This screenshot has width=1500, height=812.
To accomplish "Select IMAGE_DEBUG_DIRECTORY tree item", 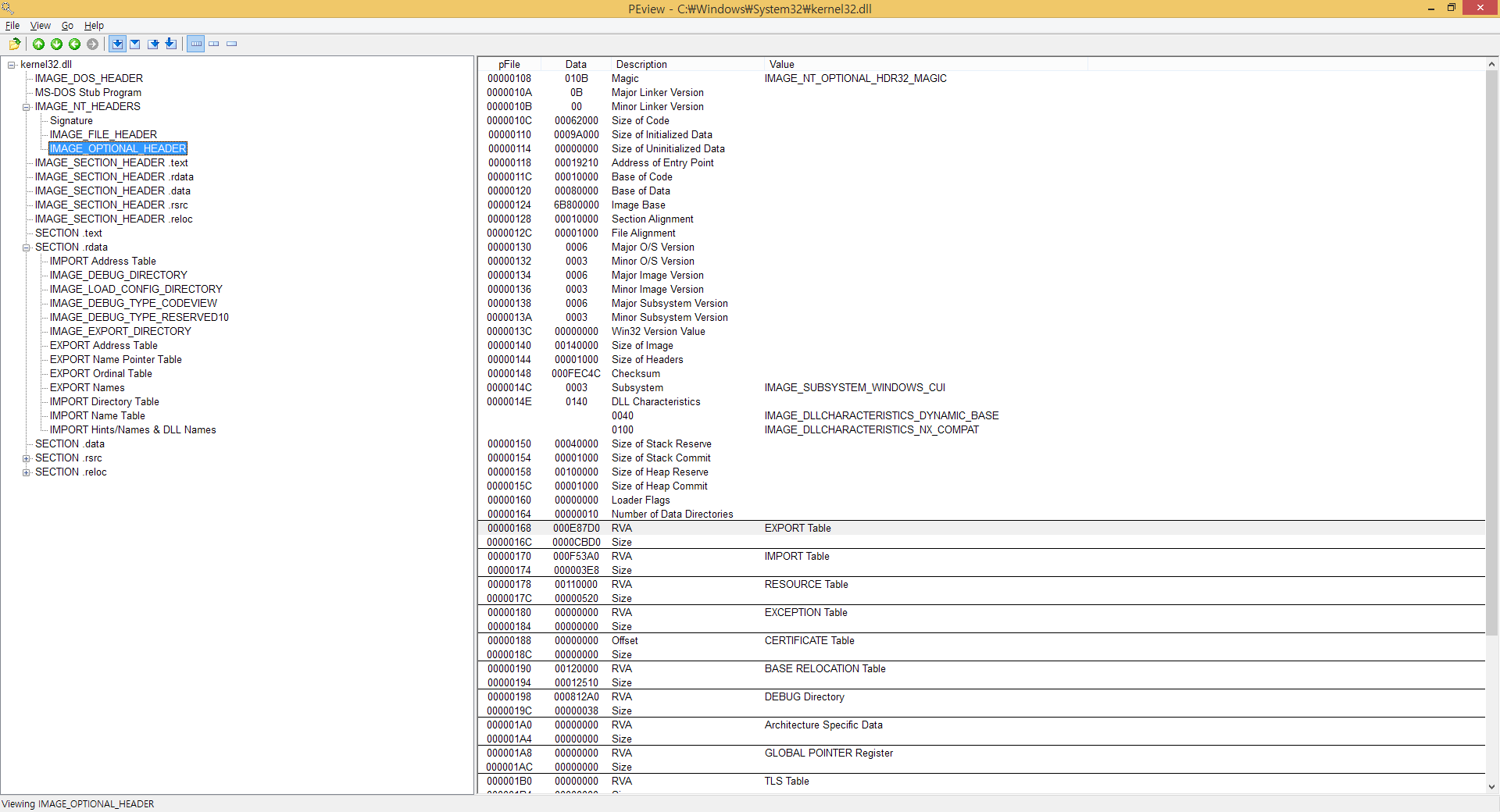I will 119,275.
